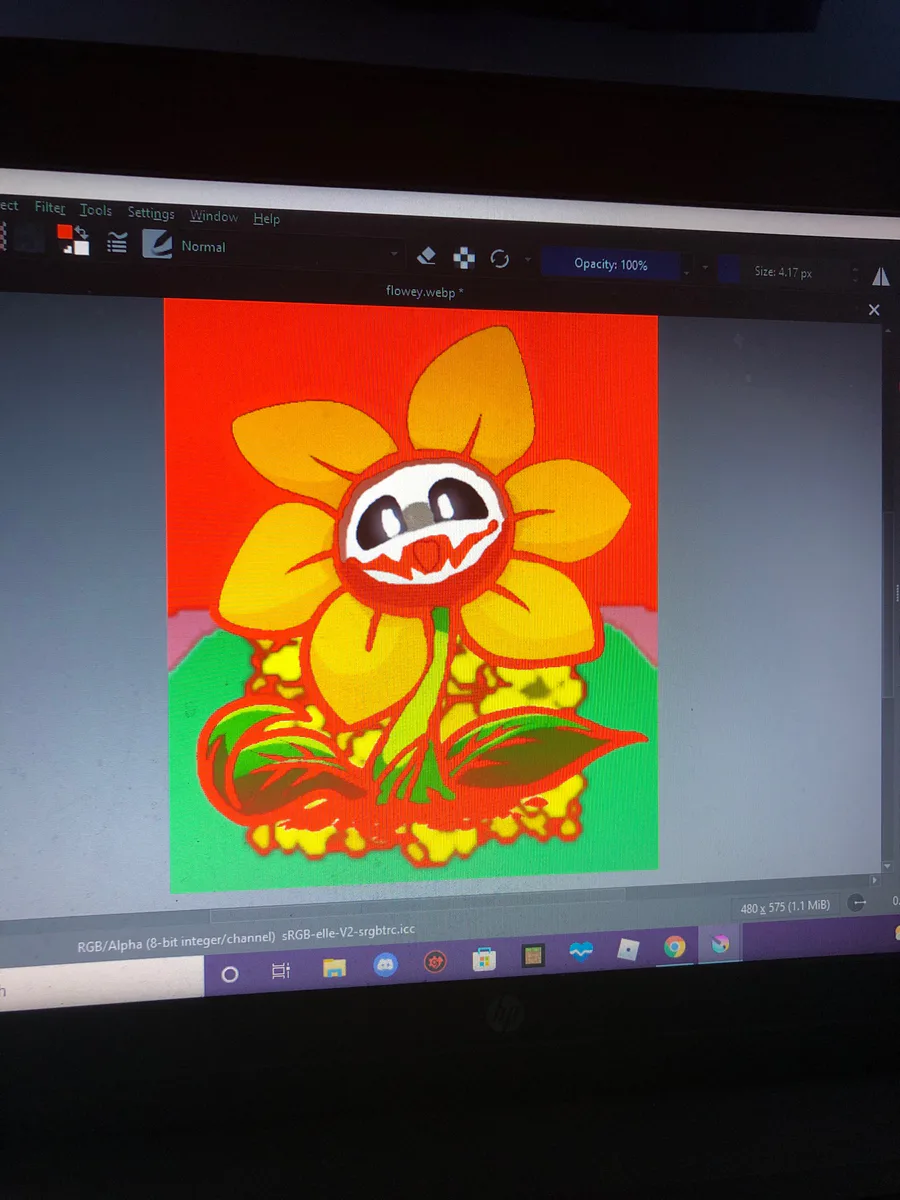Viewport: 900px width, 1200px height.
Task: Click the scroll down arrow of canvas scrollbar
Action: pyautogui.click(x=887, y=866)
